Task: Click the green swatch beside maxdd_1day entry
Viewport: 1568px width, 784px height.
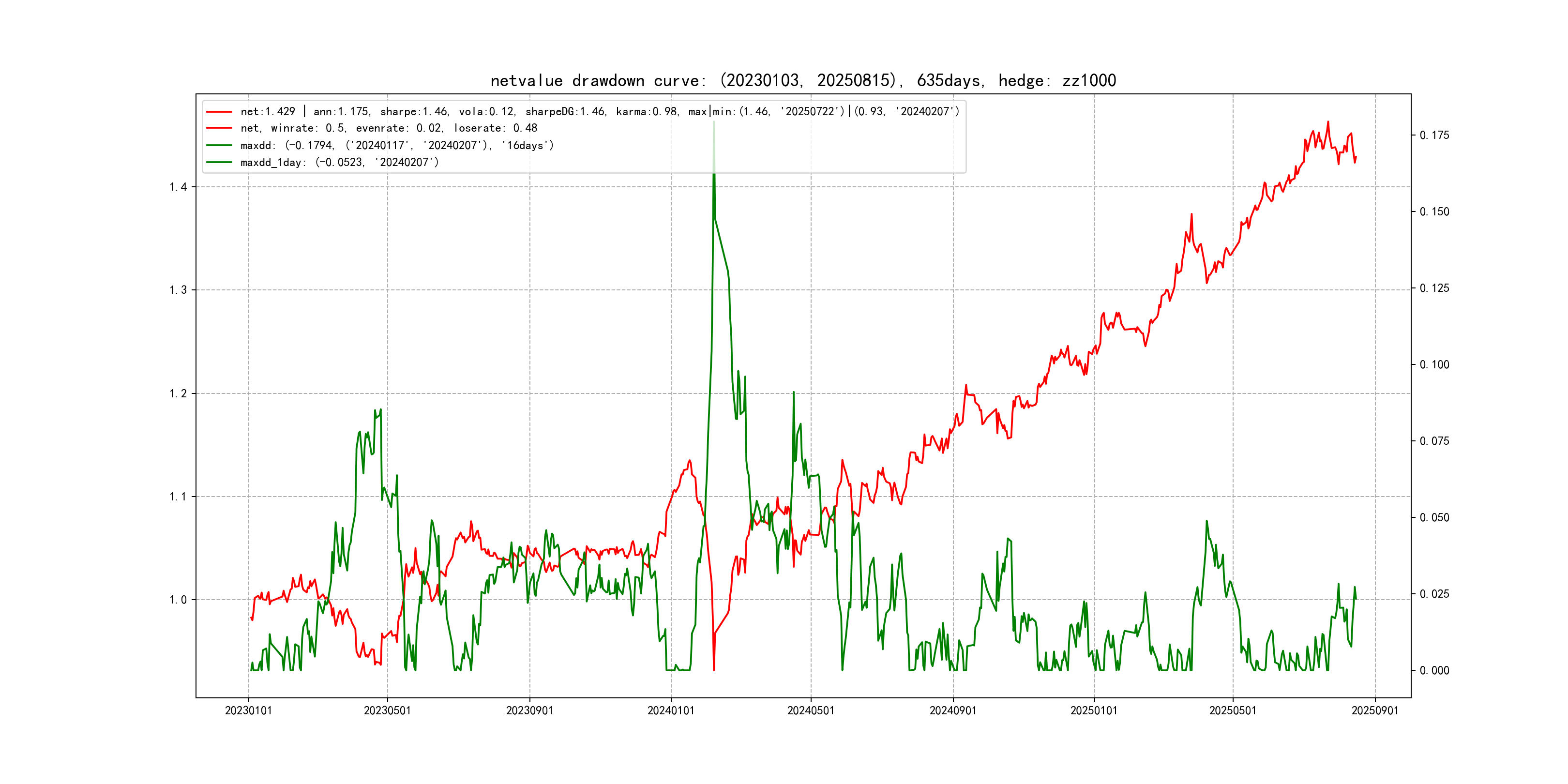Action: [x=219, y=163]
